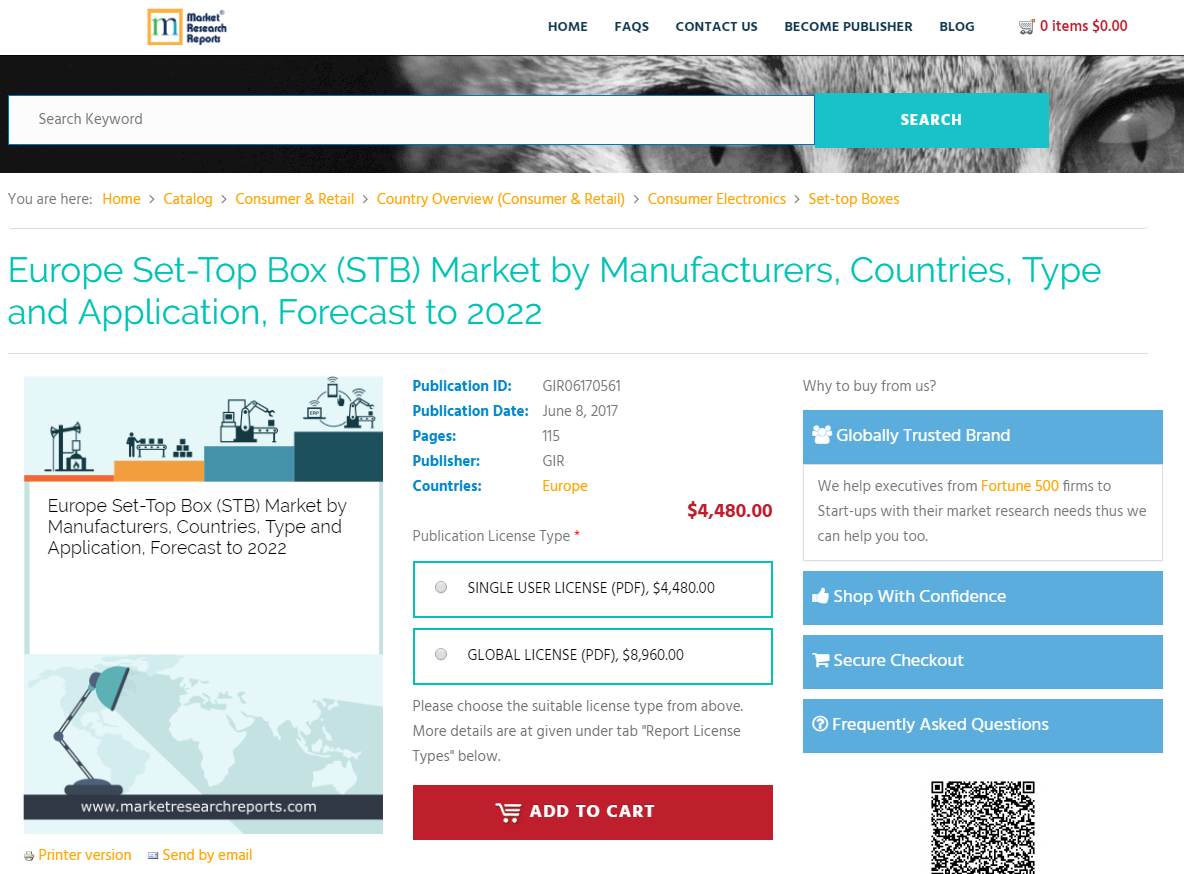This screenshot has height=874, width=1184.
Task: Follow the Home breadcrumb link
Action: [x=122, y=199]
